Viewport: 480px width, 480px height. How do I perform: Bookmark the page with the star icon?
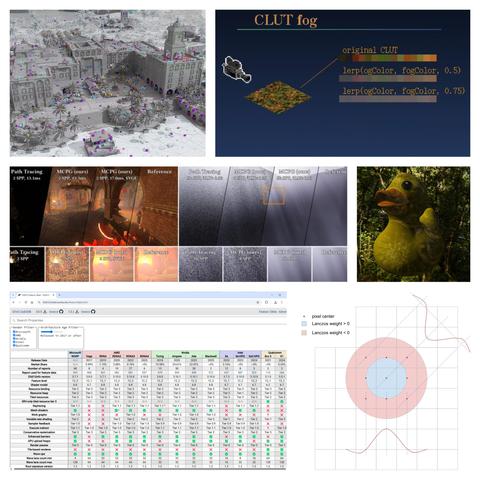(x=258, y=302)
